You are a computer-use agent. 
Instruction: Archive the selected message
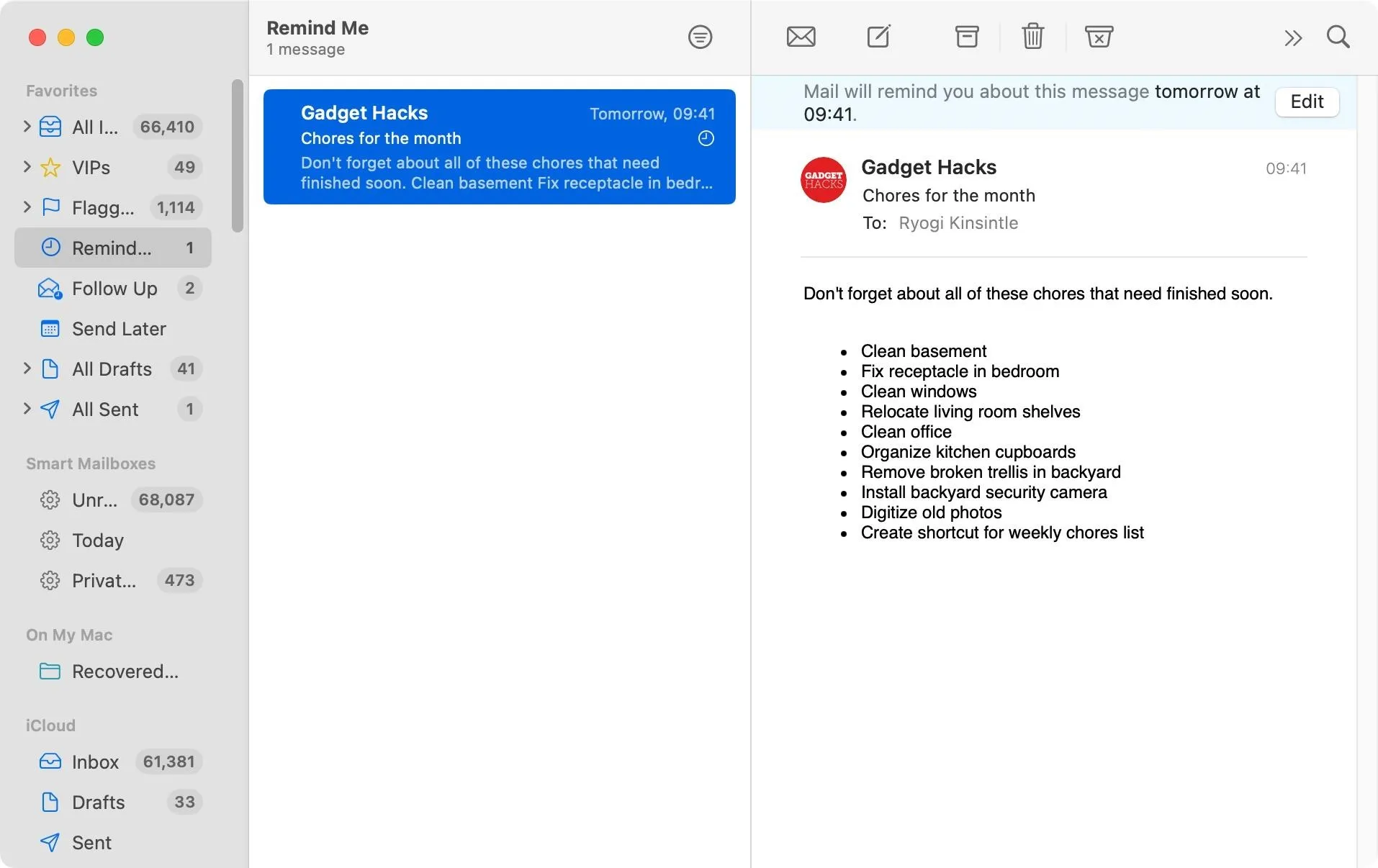click(x=966, y=37)
